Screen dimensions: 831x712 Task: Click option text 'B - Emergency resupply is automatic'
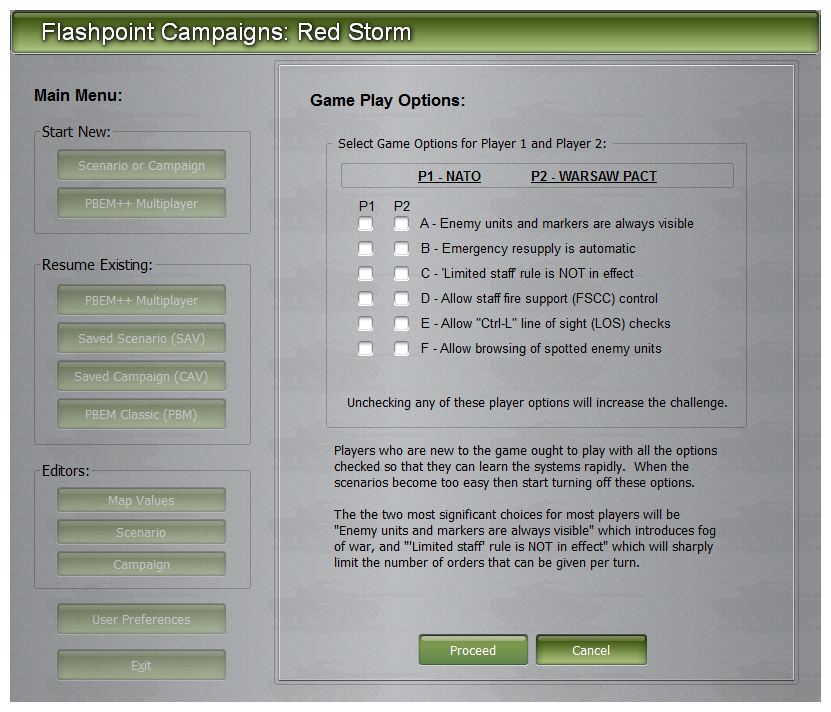[x=528, y=249]
